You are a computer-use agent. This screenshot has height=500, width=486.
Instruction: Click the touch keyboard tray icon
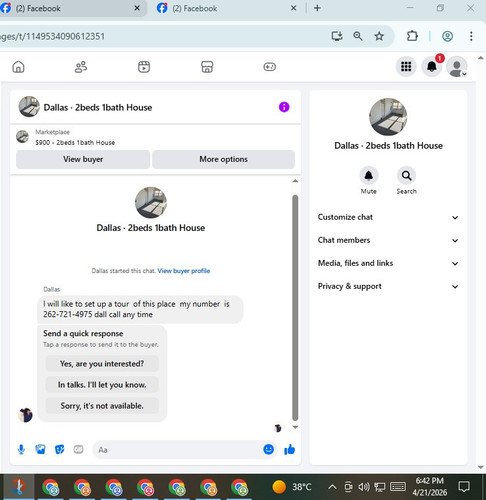(397, 487)
